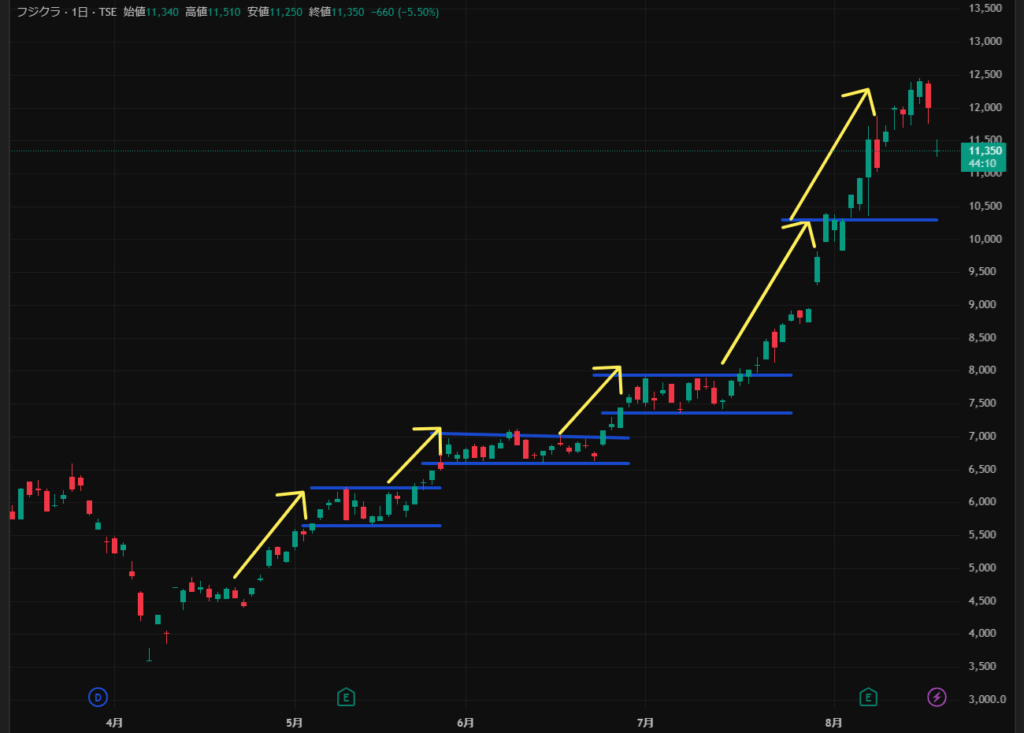The height and width of the screenshot is (733, 1024).
Task: Click the purple lightning bolt icon
Action: (x=937, y=697)
